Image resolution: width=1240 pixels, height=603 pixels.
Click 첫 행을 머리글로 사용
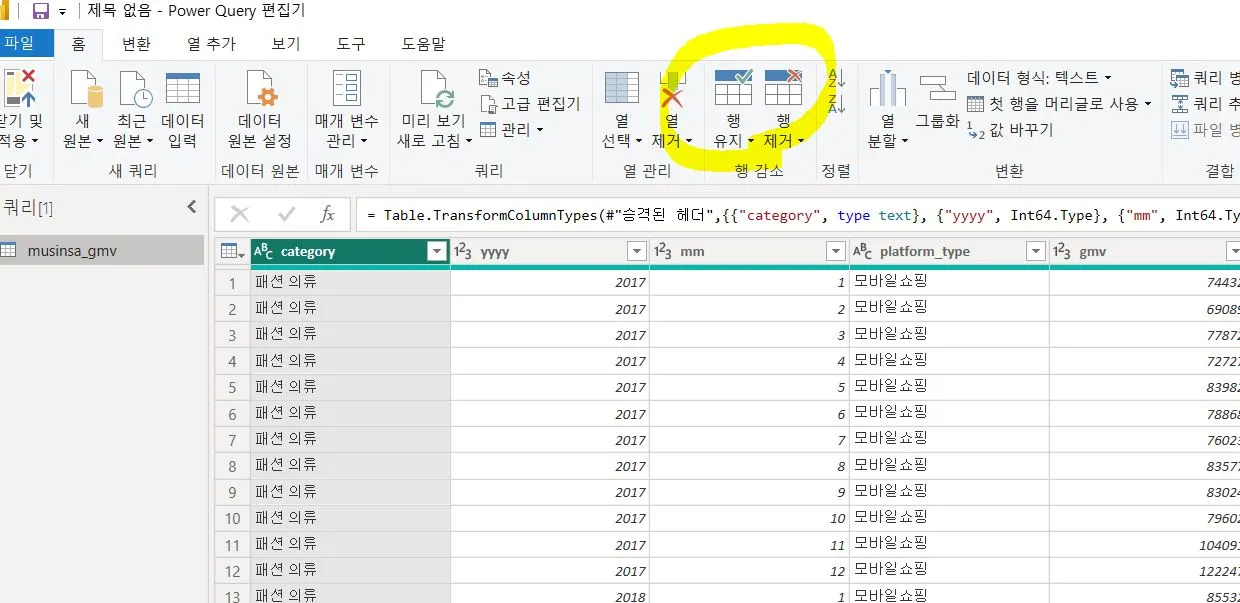[x=1053, y=104]
